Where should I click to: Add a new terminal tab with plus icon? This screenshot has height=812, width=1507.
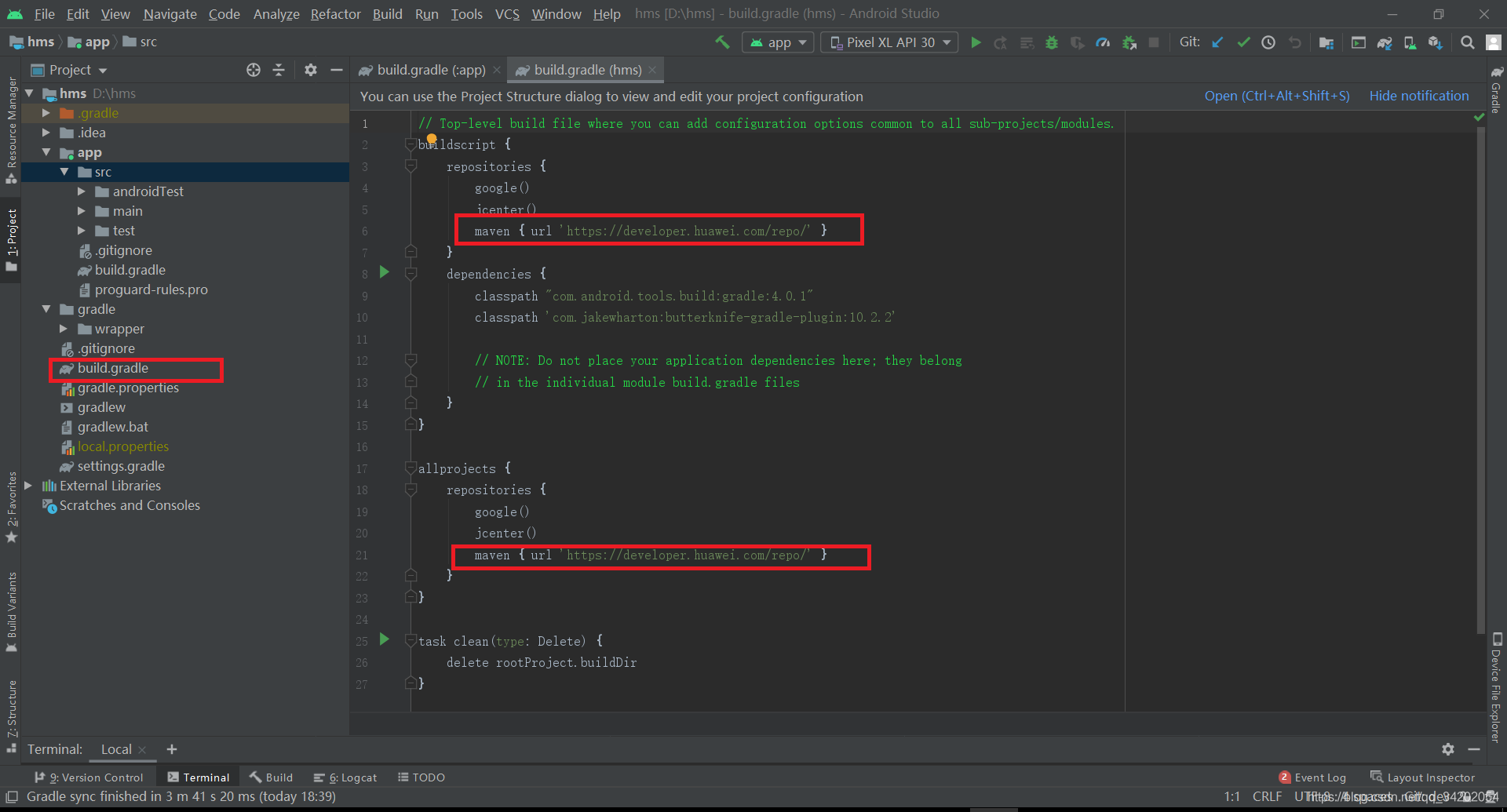coord(172,749)
